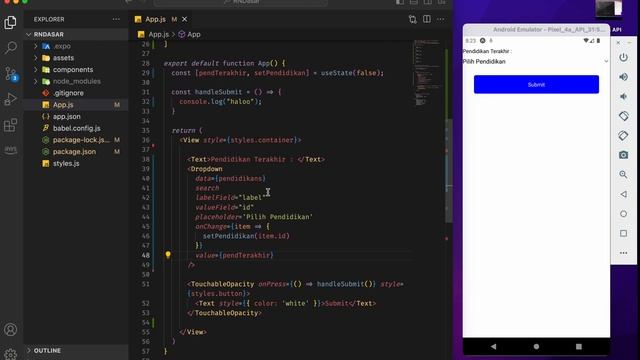This screenshot has height=360, width=640.
Task: Expand the node_modules folder
Action: 36,81
